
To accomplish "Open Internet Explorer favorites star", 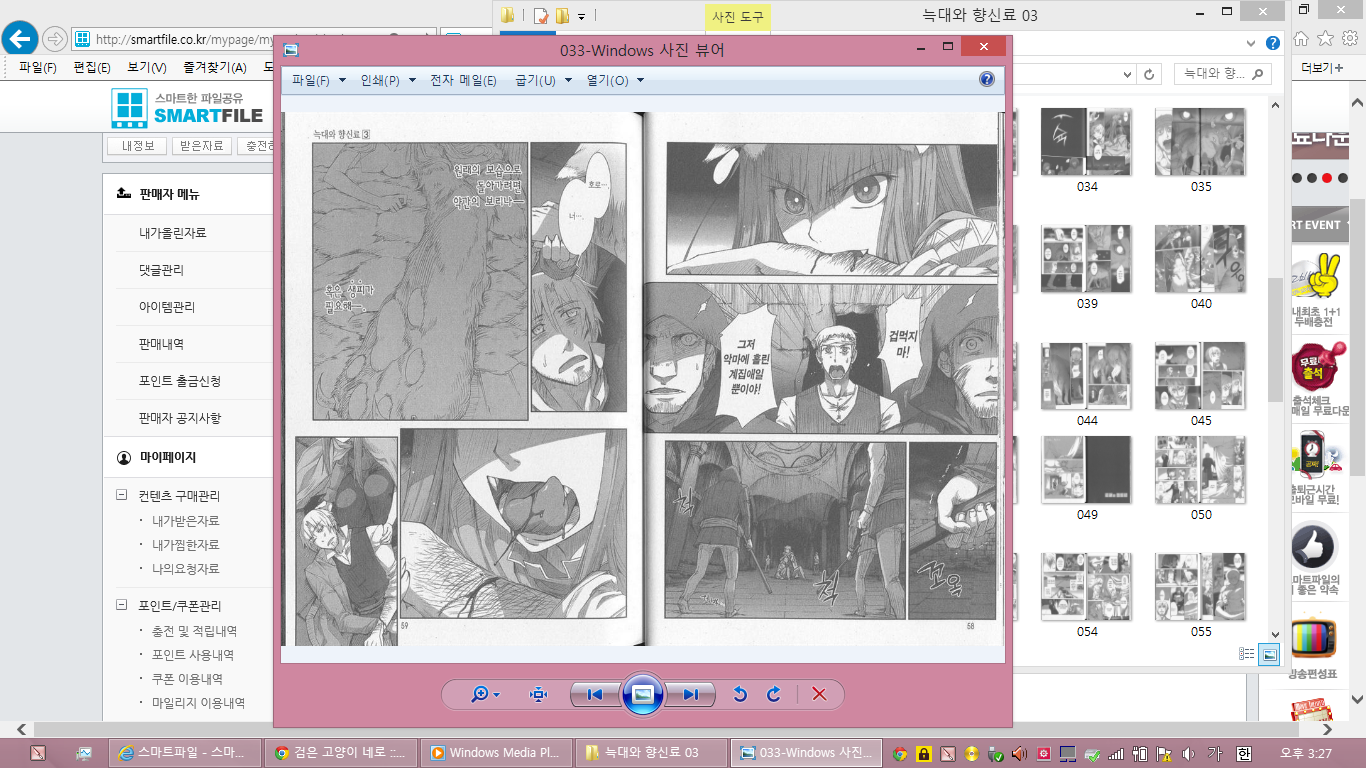I will click(1325, 39).
